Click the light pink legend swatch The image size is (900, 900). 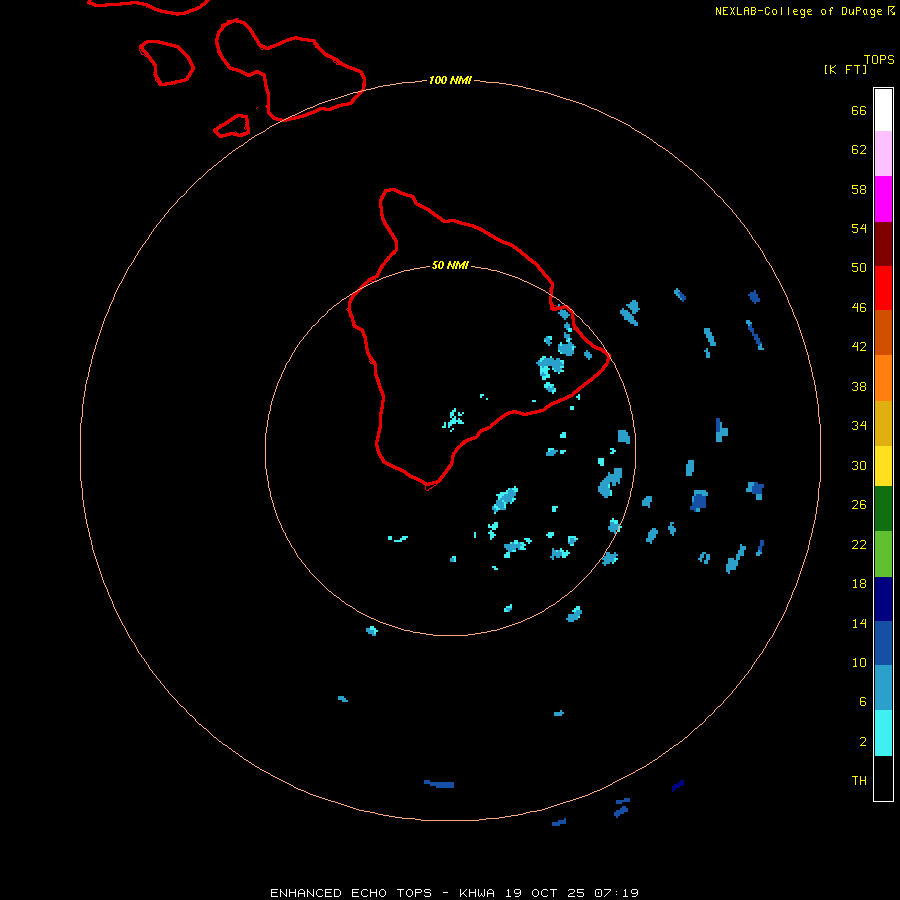883,153
